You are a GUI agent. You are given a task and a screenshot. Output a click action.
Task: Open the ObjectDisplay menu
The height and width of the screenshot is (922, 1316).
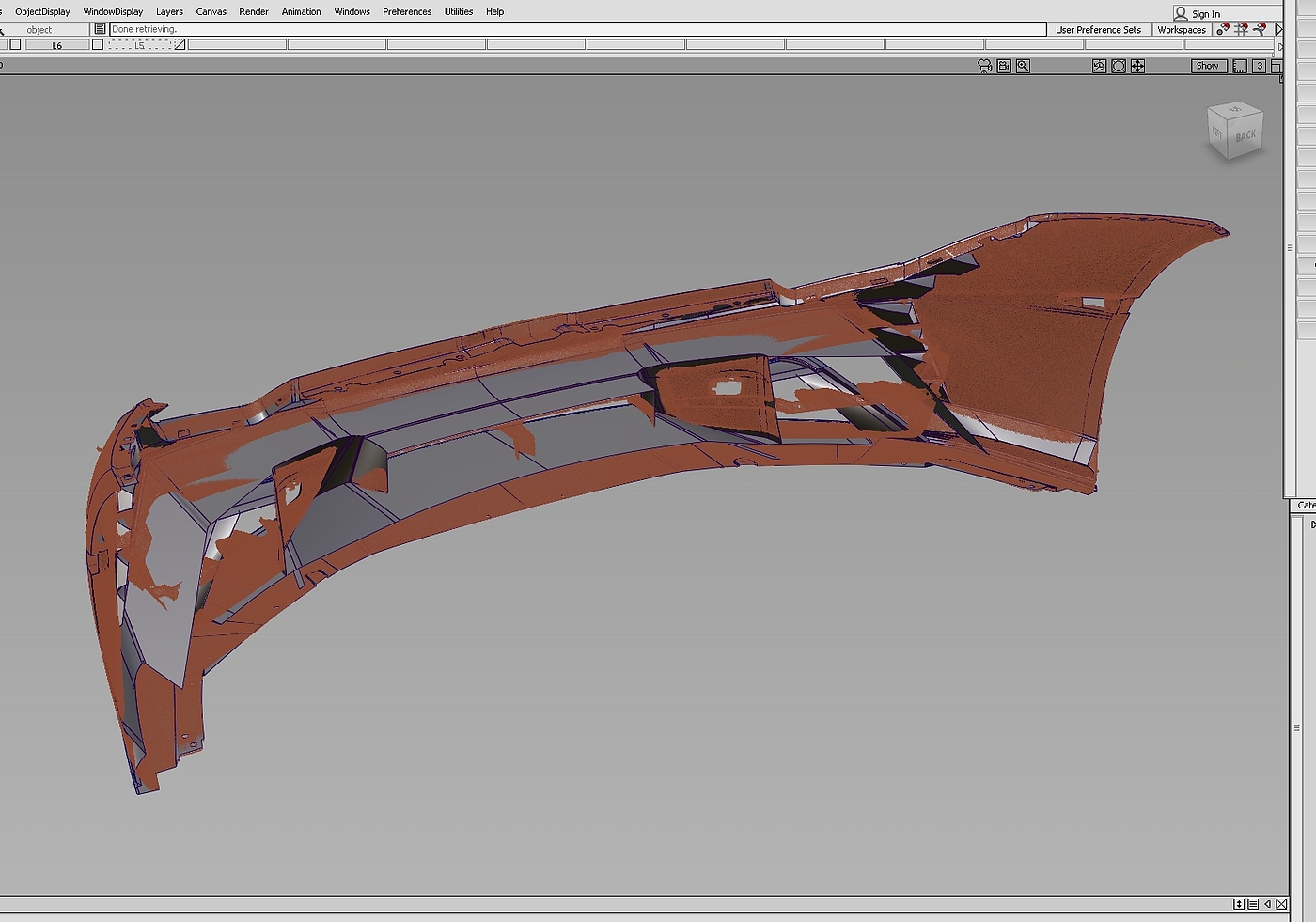42,11
